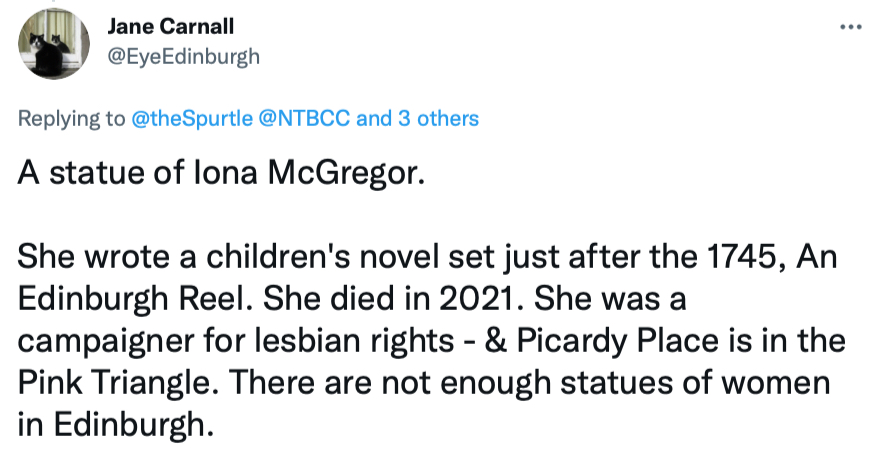
Task: Click the book title "Edinburgh Reel" text
Action: 134,300
